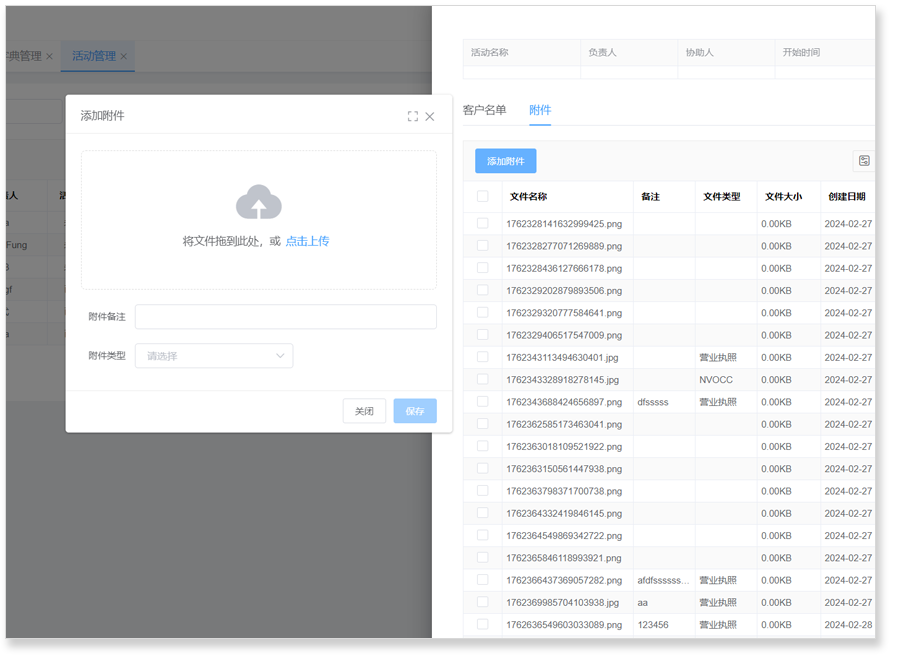The width and height of the screenshot is (900, 666).
Task: Check row 1762343328918278145.jpg
Action: [483, 380]
